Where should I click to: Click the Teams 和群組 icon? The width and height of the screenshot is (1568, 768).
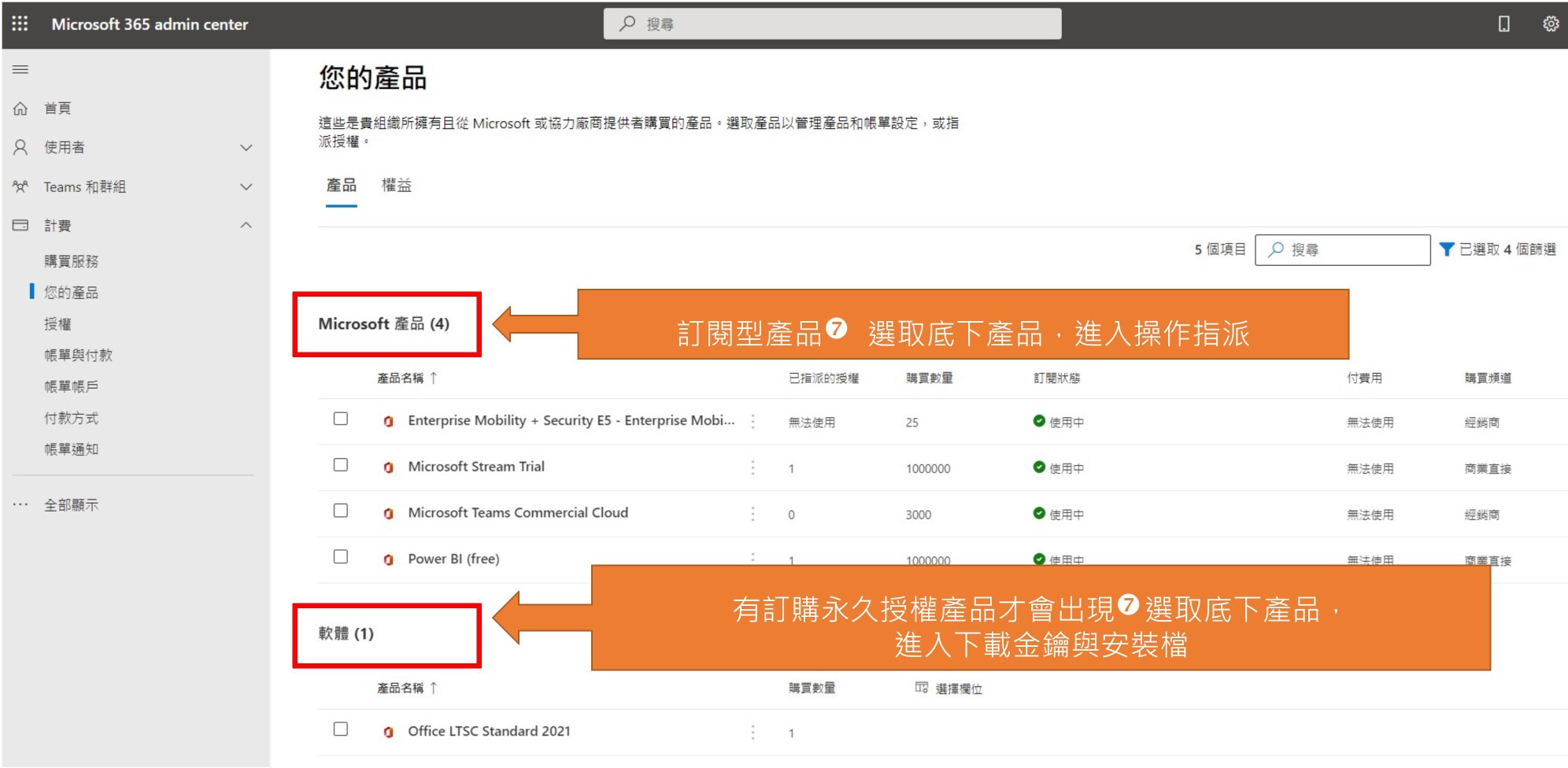click(x=20, y=186)
